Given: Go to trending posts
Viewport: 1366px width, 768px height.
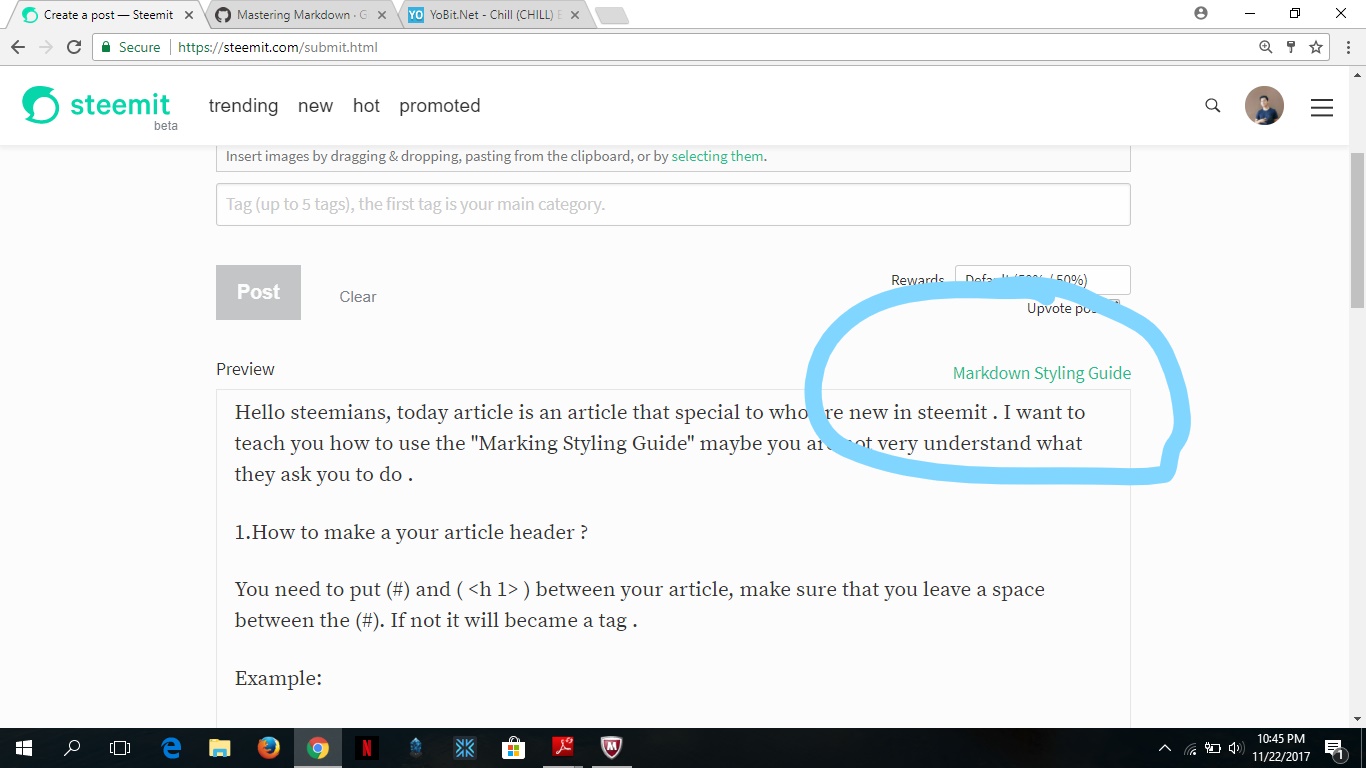Looking at the screenshot, I should (243, 106).
